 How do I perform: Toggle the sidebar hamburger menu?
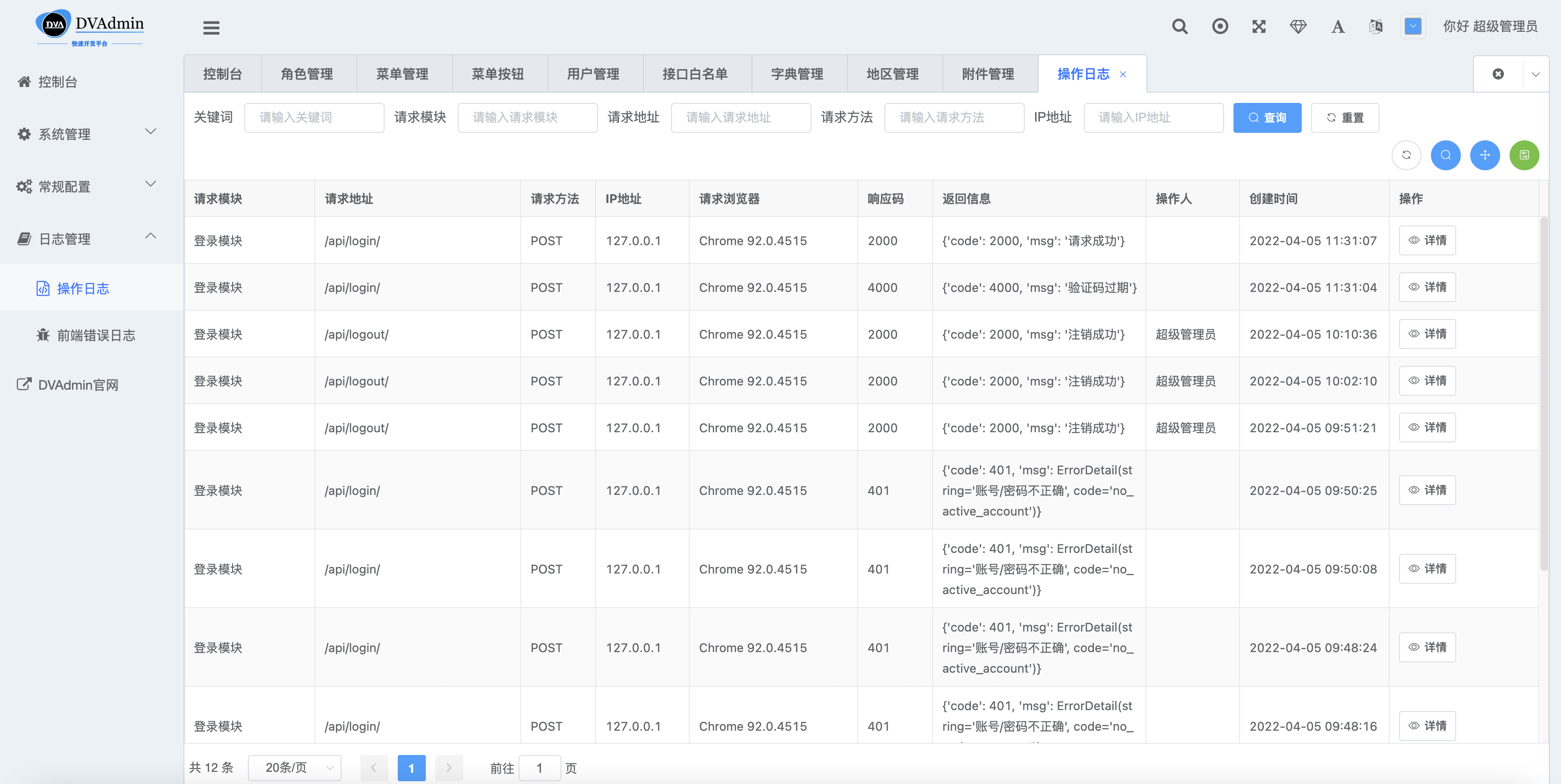pos(211,27)
